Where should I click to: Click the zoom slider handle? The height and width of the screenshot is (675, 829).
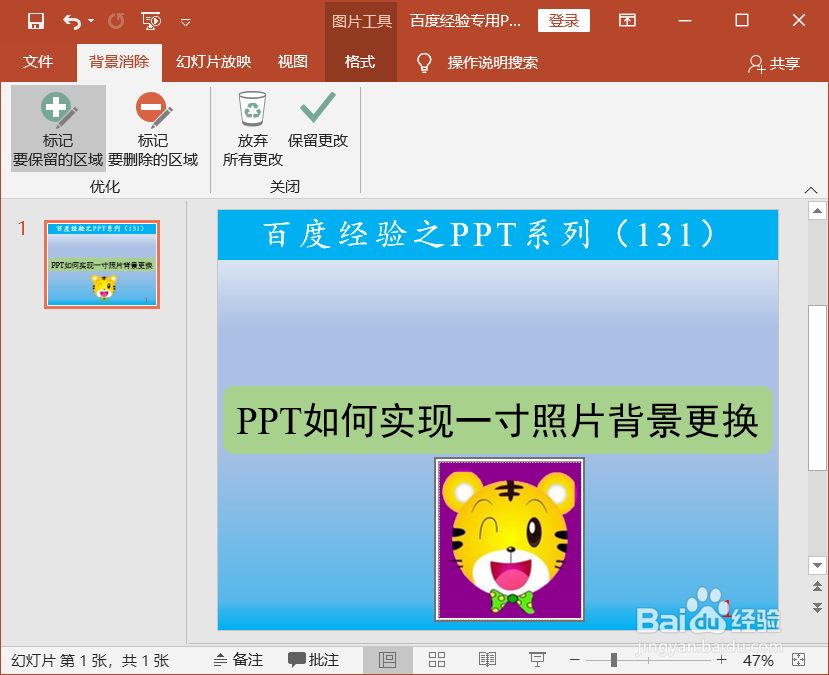pyautogui.click(x=614, y=660)
